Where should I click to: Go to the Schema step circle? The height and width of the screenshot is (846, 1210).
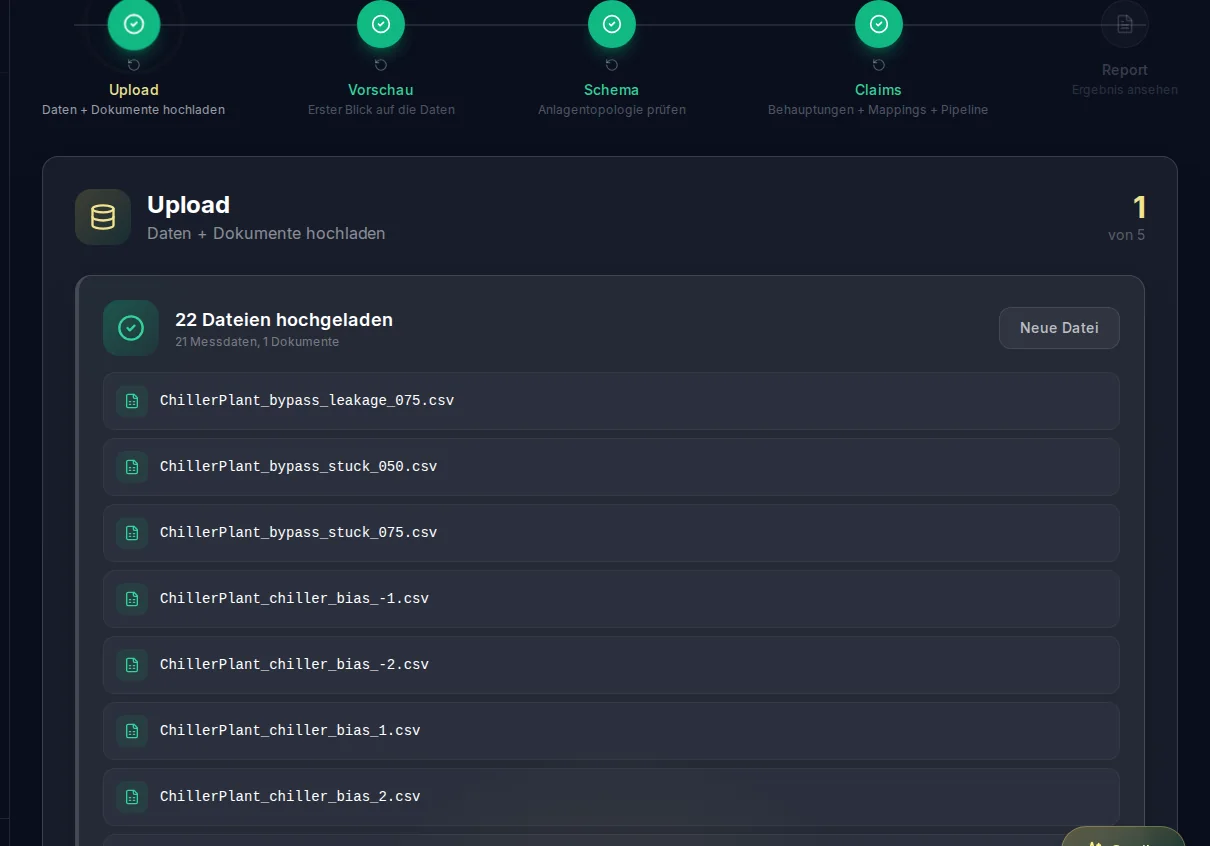pos(612,24)
